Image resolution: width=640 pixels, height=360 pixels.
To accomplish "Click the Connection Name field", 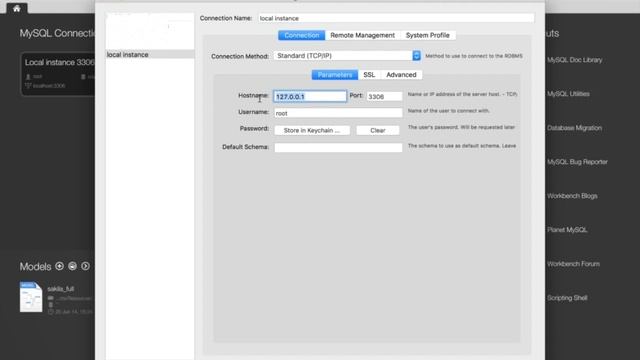I will (x=396, y=18).
